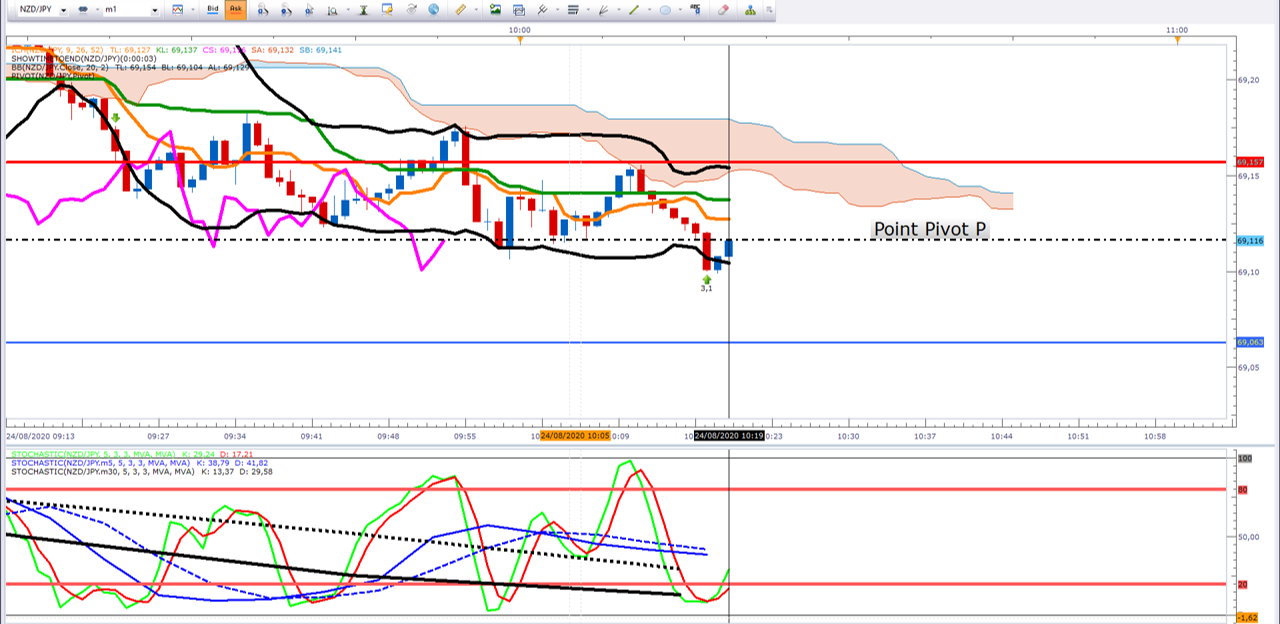Click the 69,116 current price label
The width and height of the screenshot is (1280, 624).
1250,241
